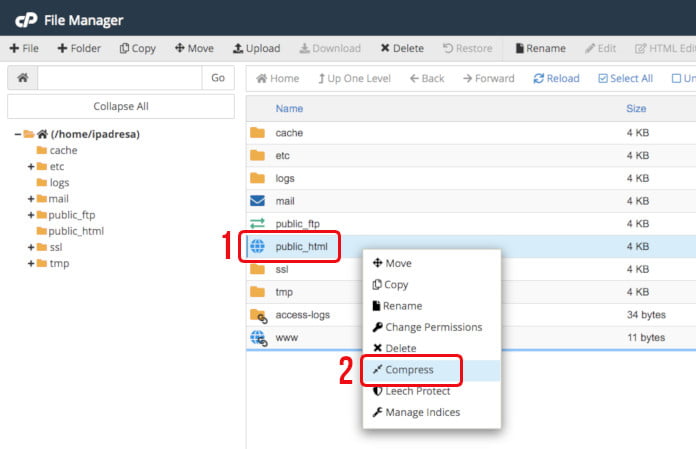
Task: Select /home/ipadresa root in tree
Action: coord(95,134)
